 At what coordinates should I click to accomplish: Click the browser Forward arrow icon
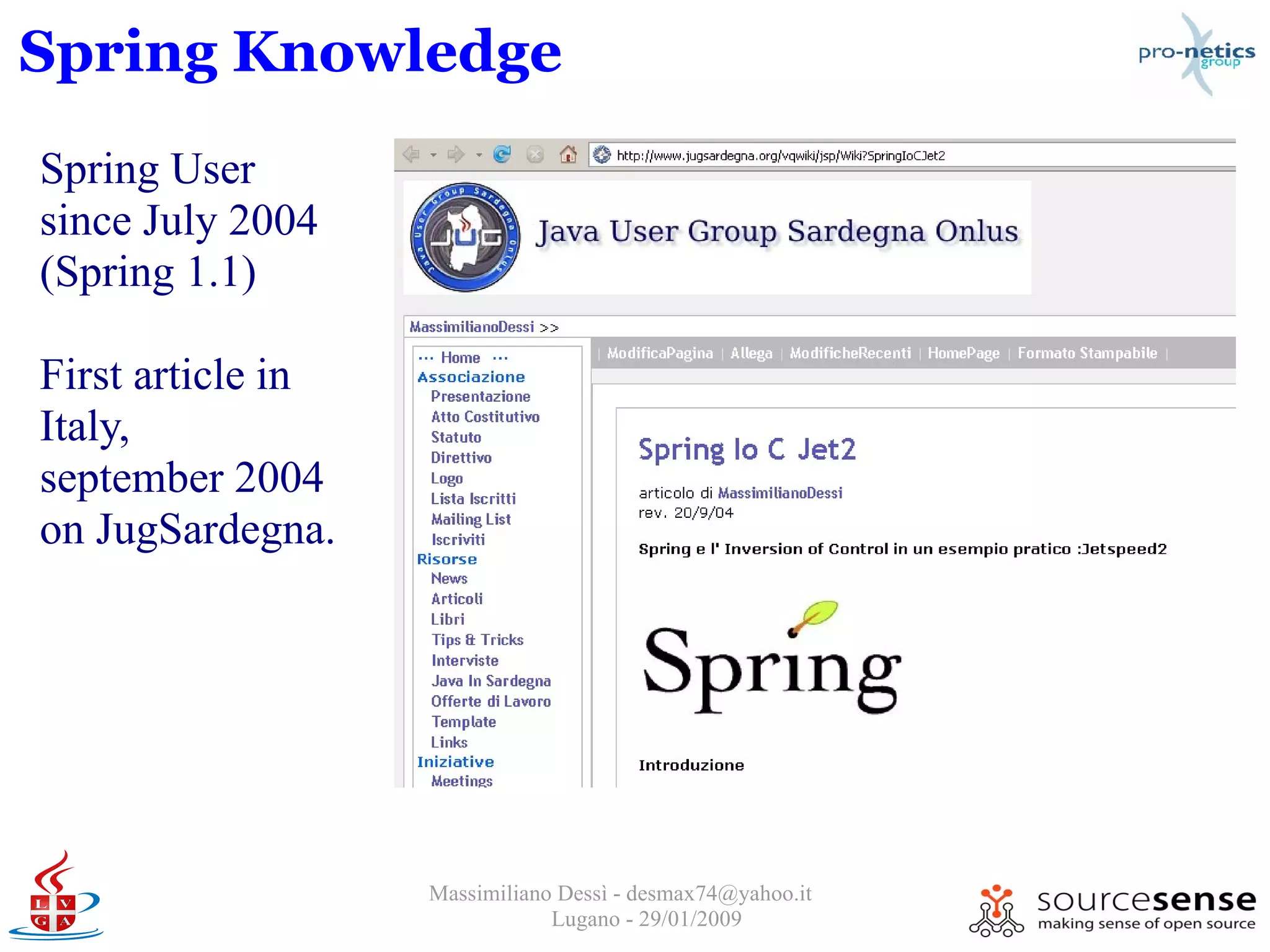click(x=456, y=154)
